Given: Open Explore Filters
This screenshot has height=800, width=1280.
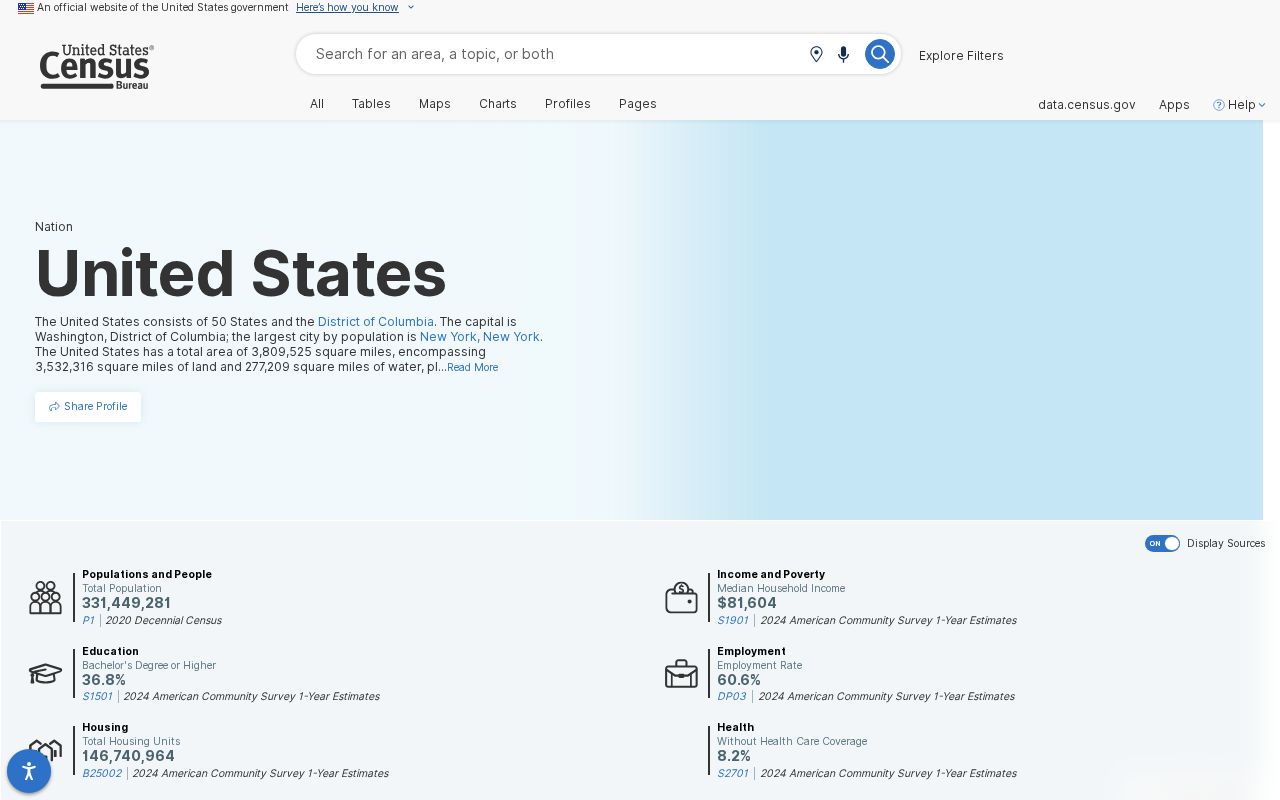Looking at the screenshot, I should pos(961,55).
